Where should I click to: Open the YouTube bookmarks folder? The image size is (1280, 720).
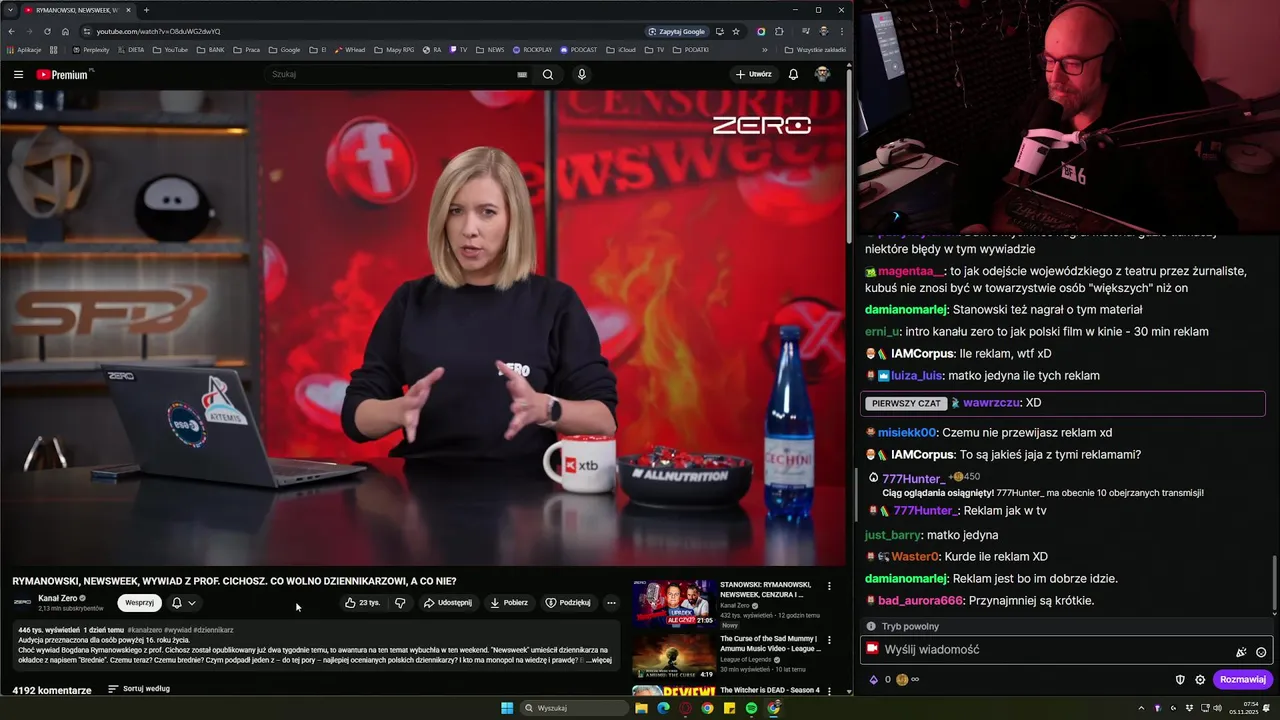170,49
